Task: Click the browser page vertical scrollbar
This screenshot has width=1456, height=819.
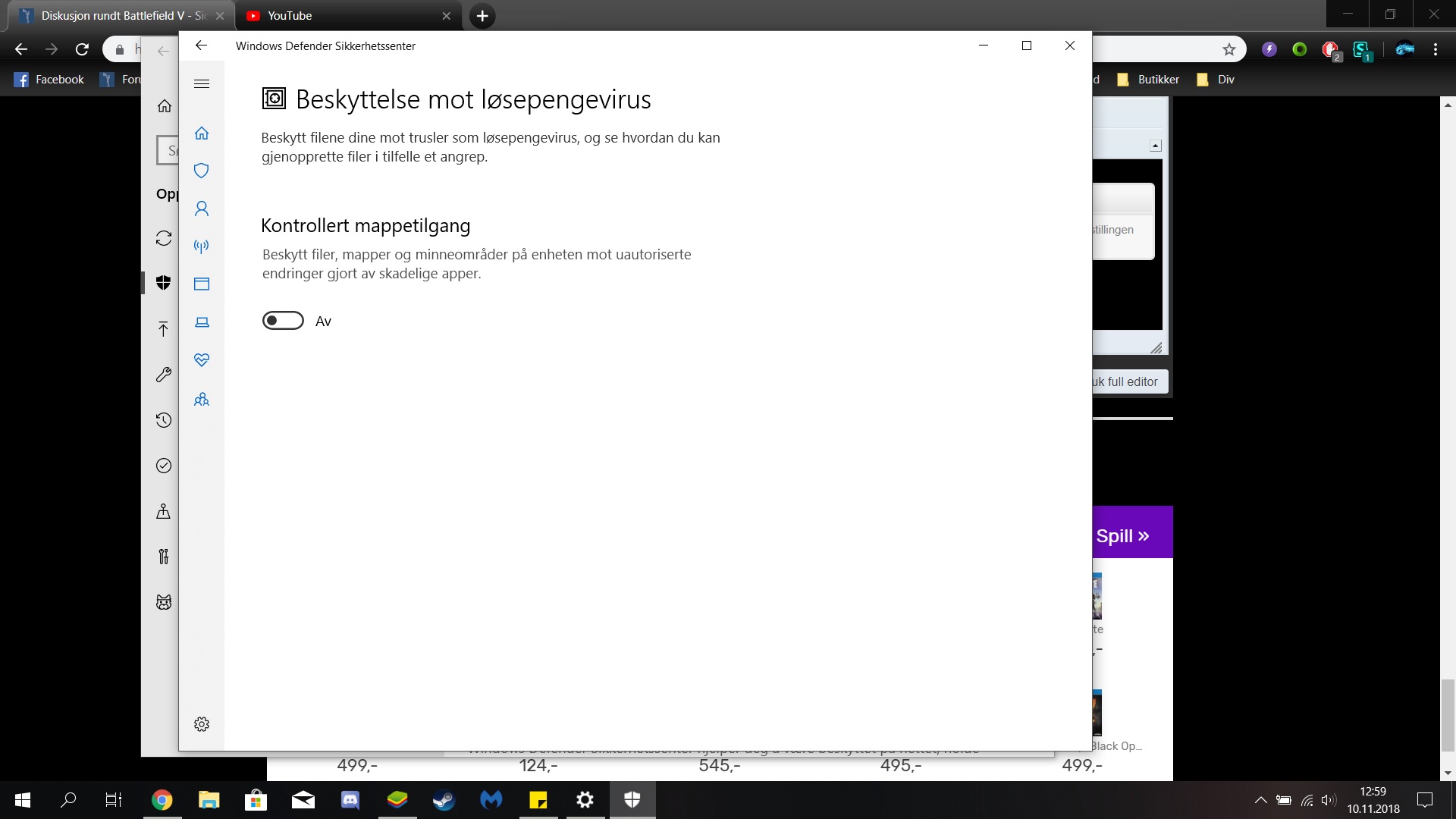Action: (x=1448, y=714)
